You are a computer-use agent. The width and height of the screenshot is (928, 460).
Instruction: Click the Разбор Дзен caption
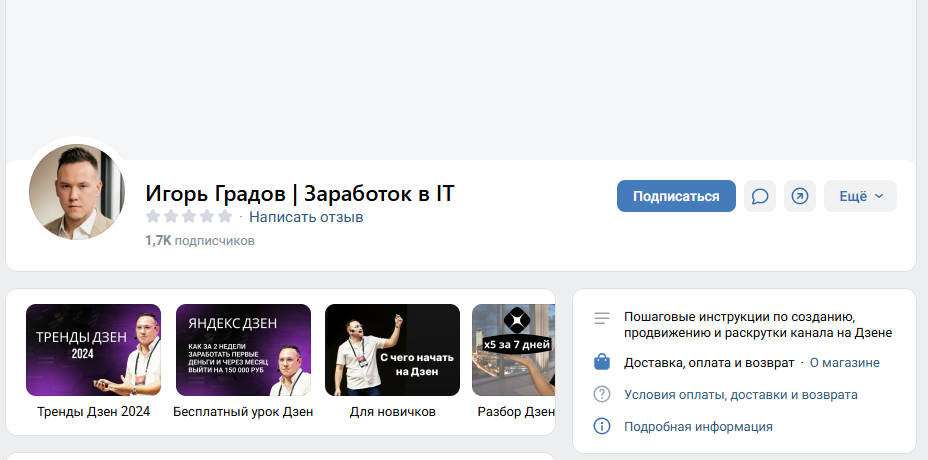point(516,411)
